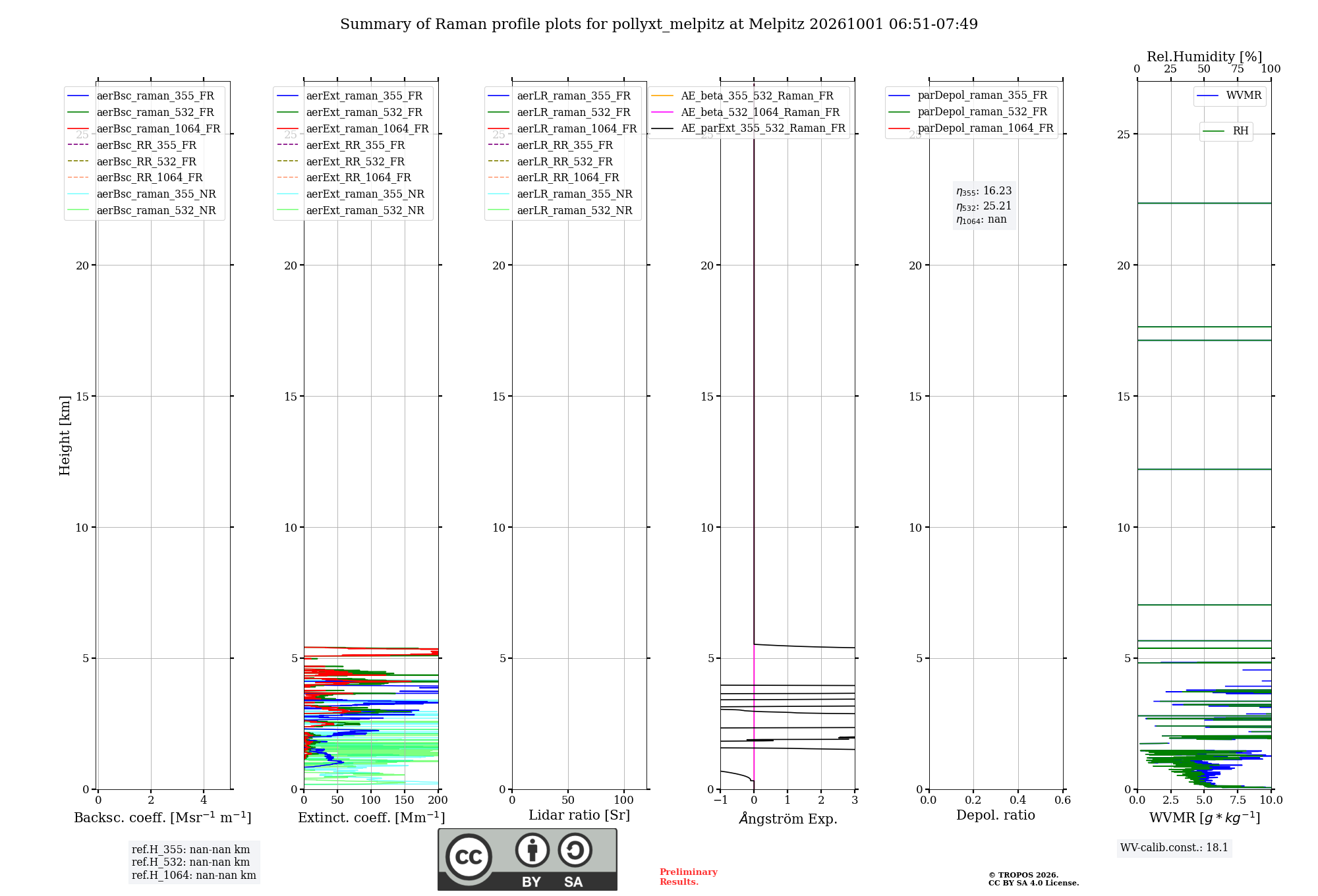1318x896 pixels.
Task: Click the aerExt_raman_355_NR legend entry
Action: pyautogui.click(x=351, y=194)
